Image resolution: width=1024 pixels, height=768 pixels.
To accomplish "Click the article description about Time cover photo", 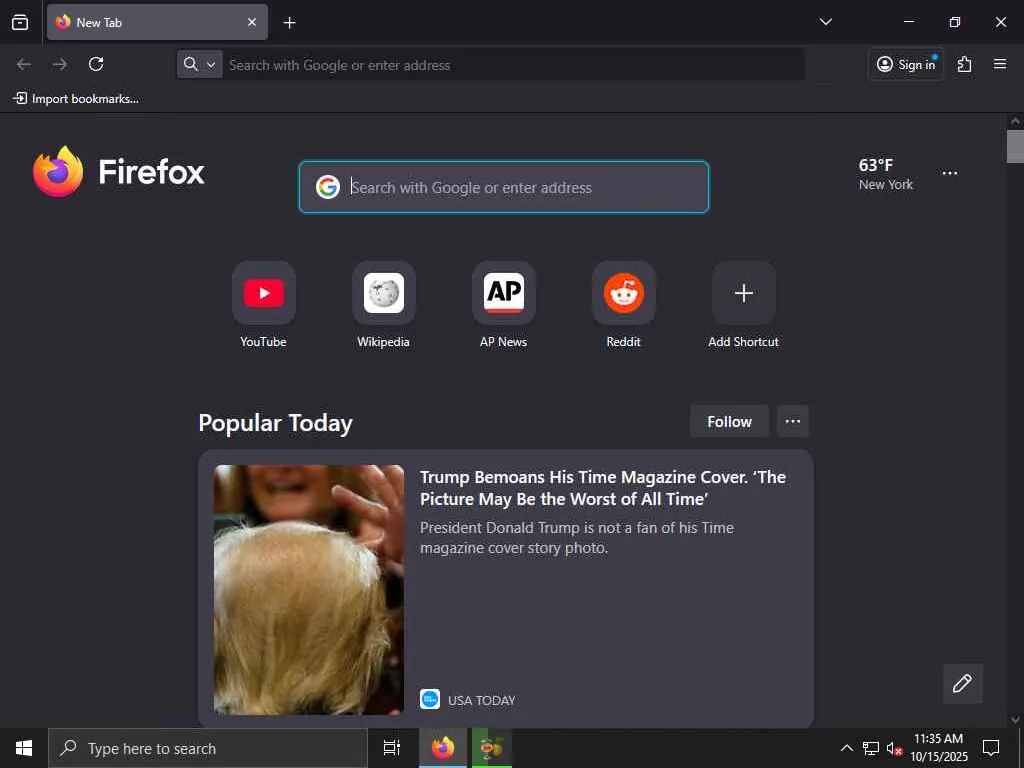I will (x=577, y=537).
